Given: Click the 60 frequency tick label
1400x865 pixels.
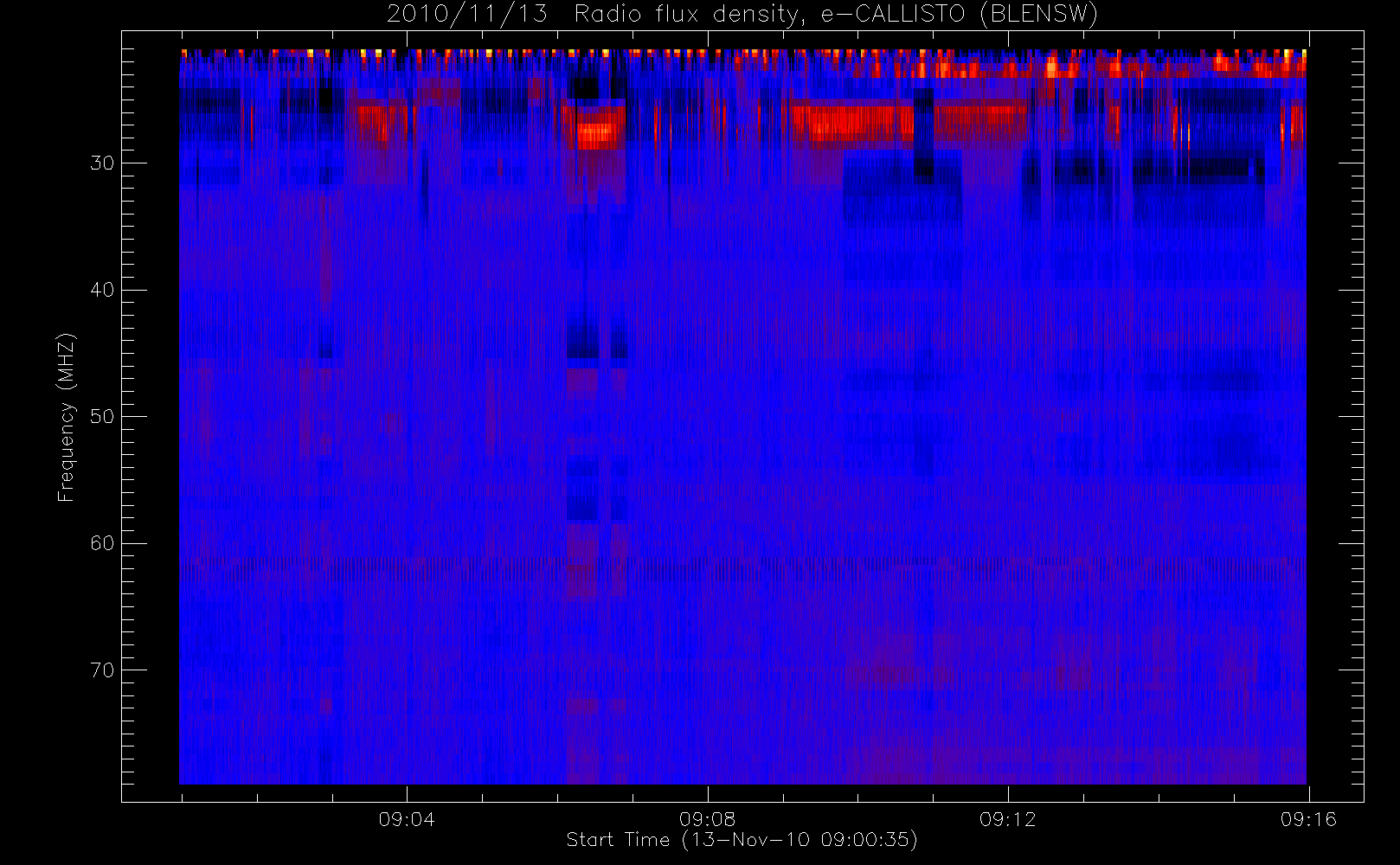Looking at the screenshot, I should point(102,543).
